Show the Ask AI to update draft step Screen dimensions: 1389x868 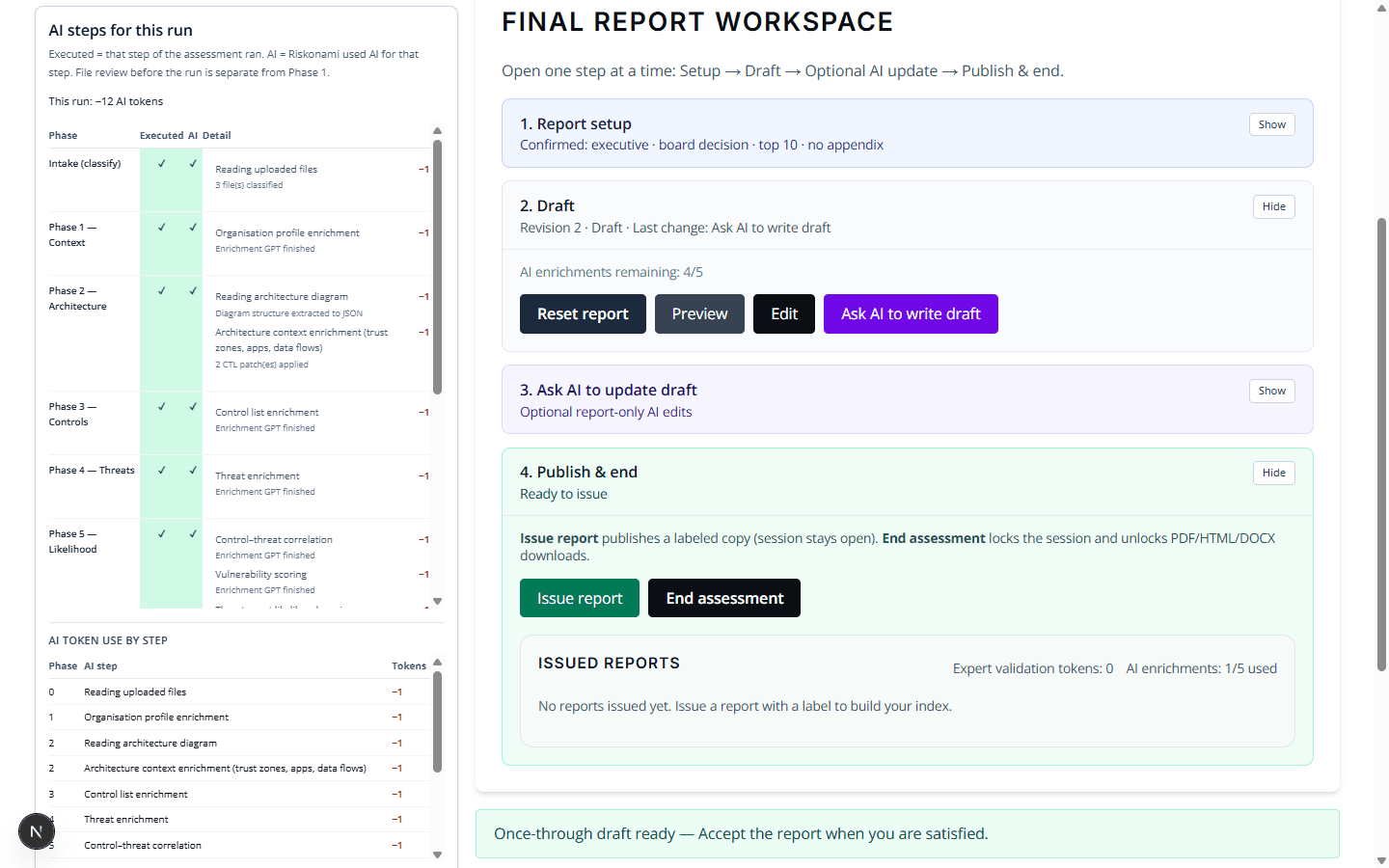[x=1272, y=391]
